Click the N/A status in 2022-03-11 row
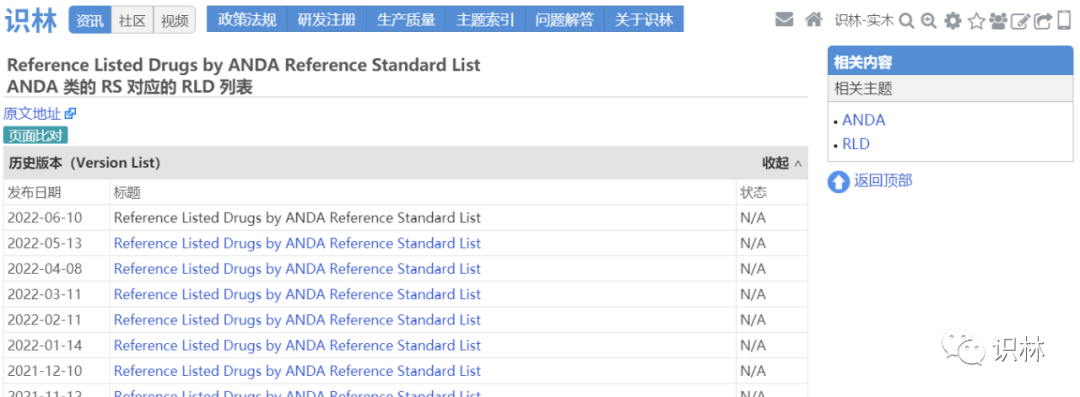Image resolution: width=1080 pixels, height=397 pixels. (x=753, y=294)
